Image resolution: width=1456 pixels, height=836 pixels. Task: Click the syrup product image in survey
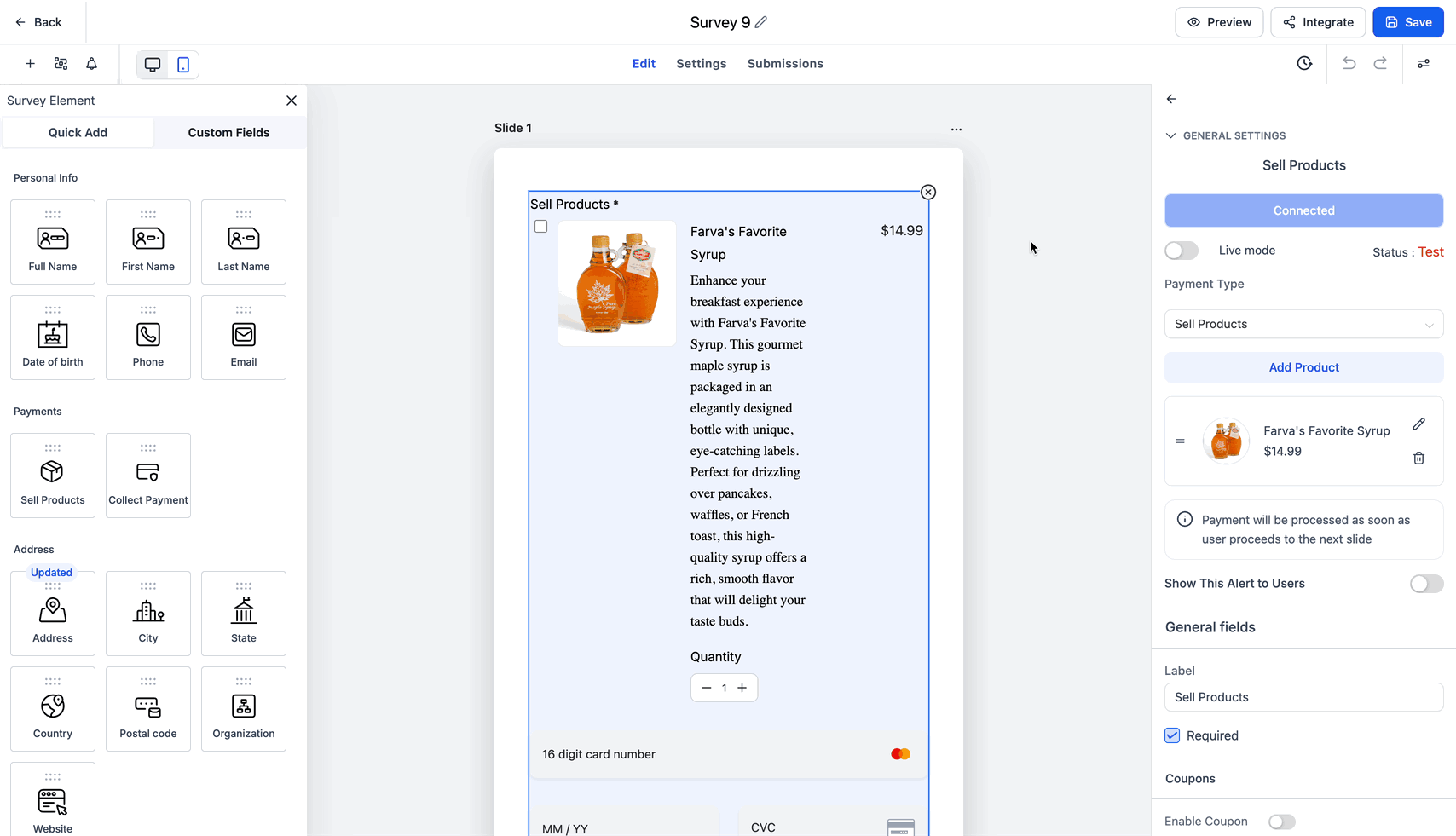click(617, 283)
